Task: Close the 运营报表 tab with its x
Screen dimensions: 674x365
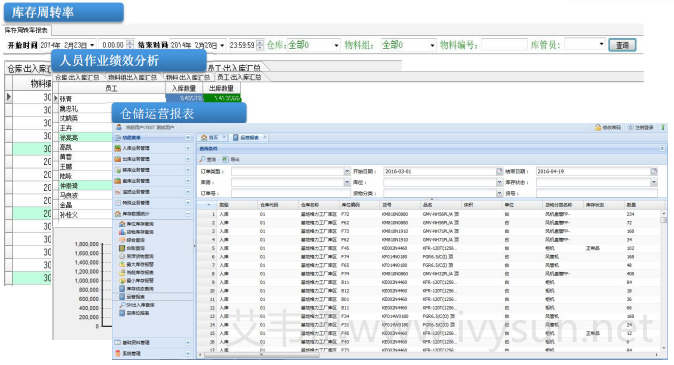Action: pyautogui.click(x=265, y=137)
